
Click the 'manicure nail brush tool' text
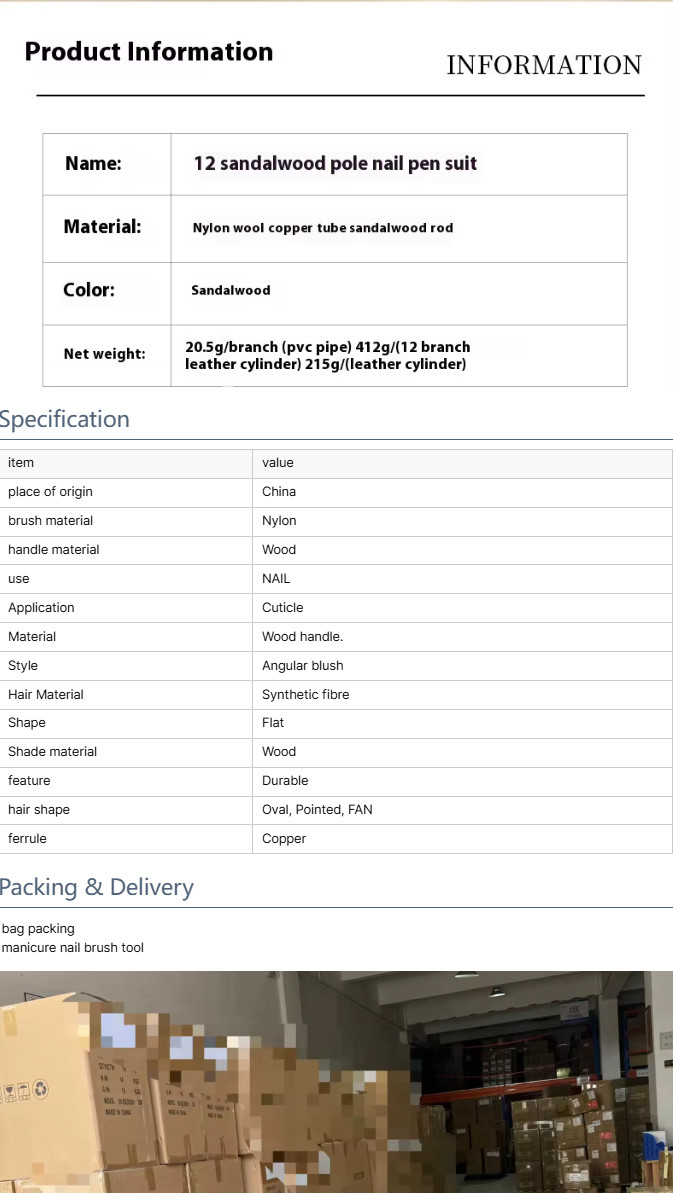coord(73,948)
